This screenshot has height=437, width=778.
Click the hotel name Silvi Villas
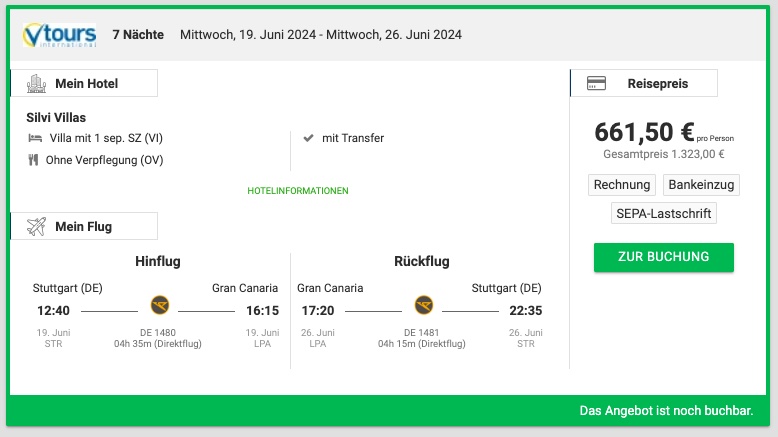tap(56, 118)
